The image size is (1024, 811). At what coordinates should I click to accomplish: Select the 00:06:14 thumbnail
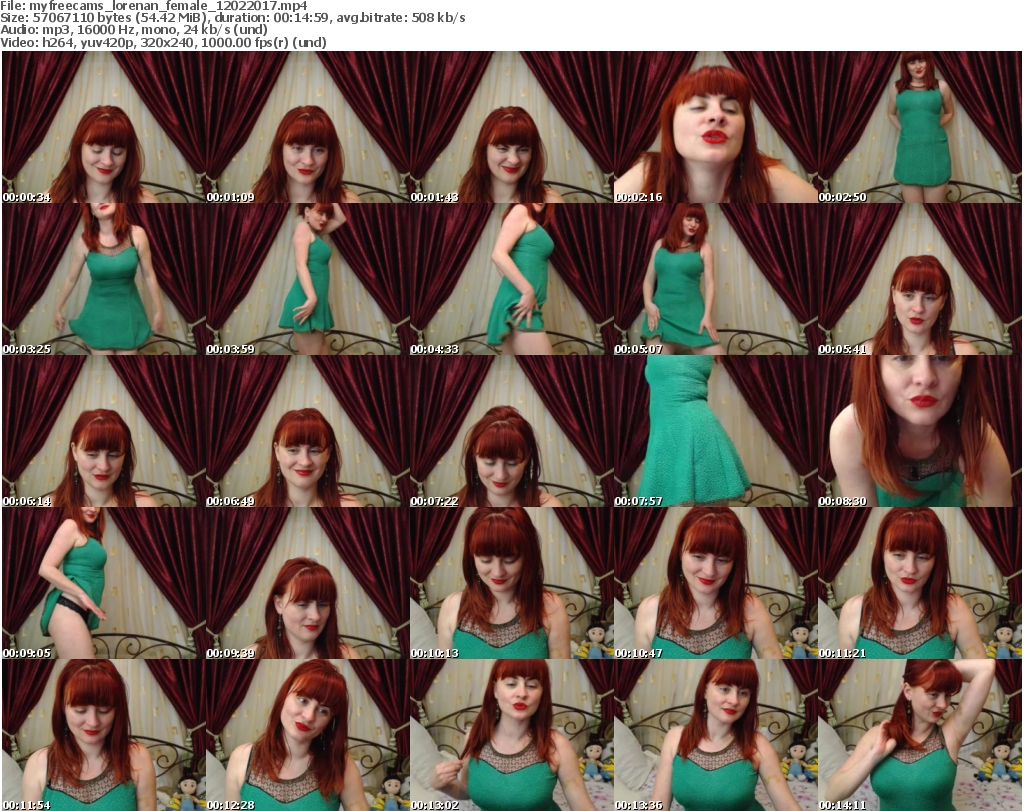(x=103, y=431)
